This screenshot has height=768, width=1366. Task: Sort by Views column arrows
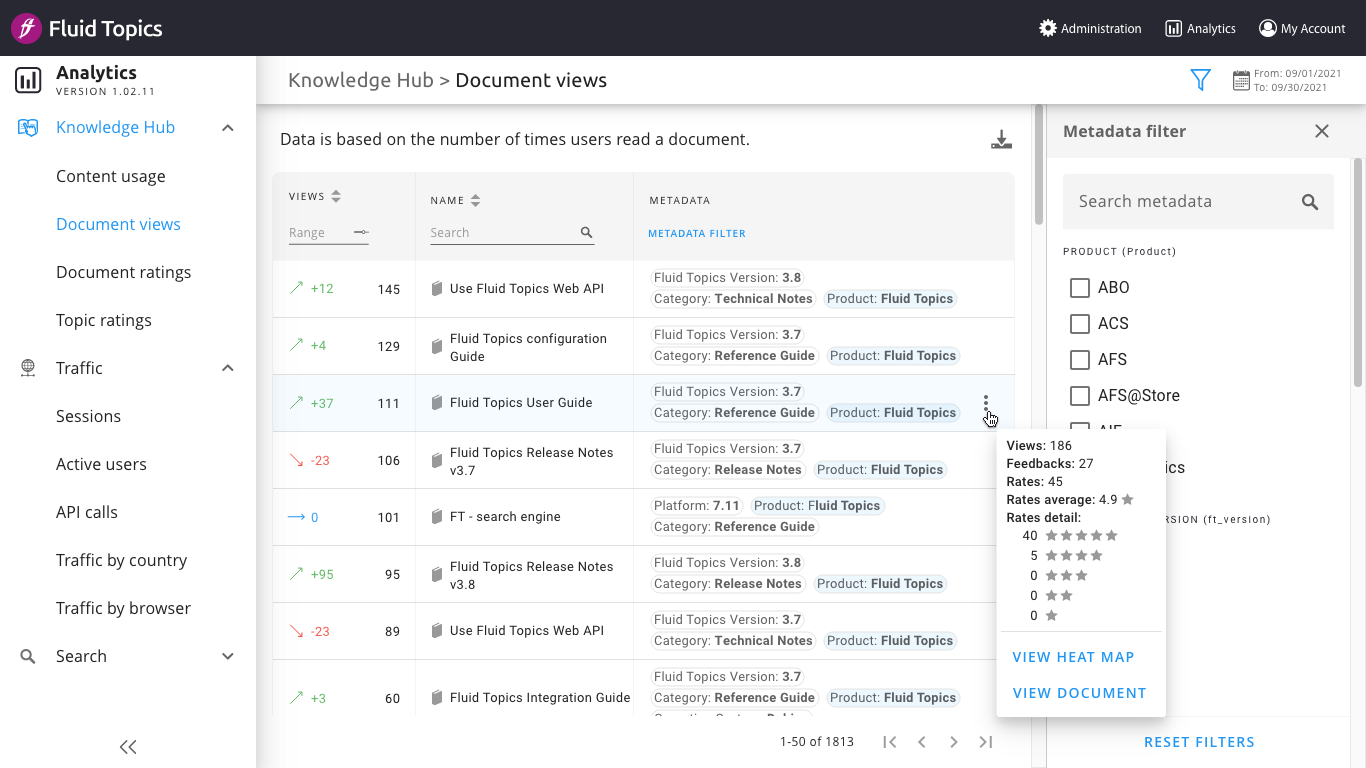pos(336,197)
